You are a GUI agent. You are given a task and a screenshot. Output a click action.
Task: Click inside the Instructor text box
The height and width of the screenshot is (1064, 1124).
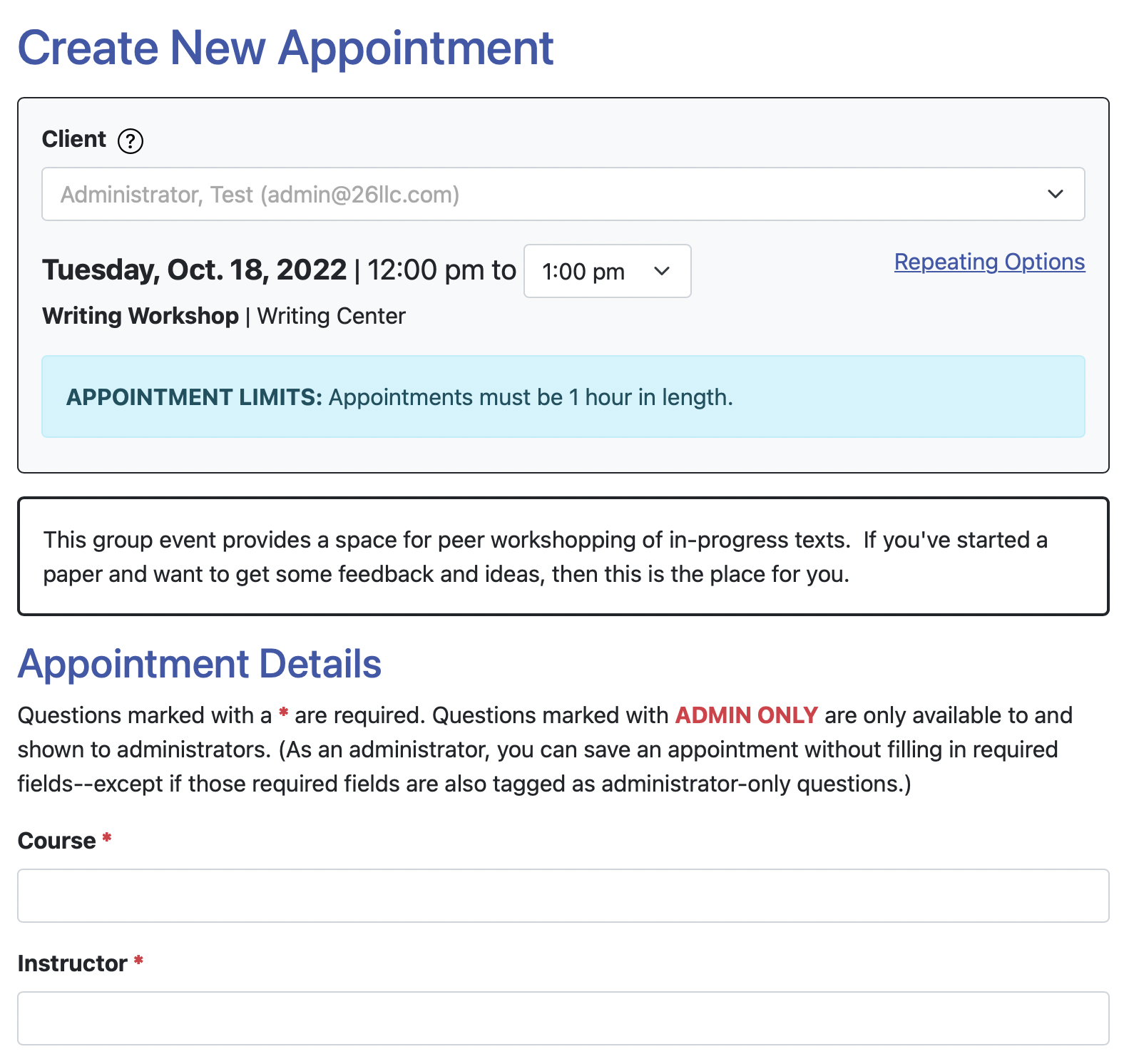pos(562,1018)
